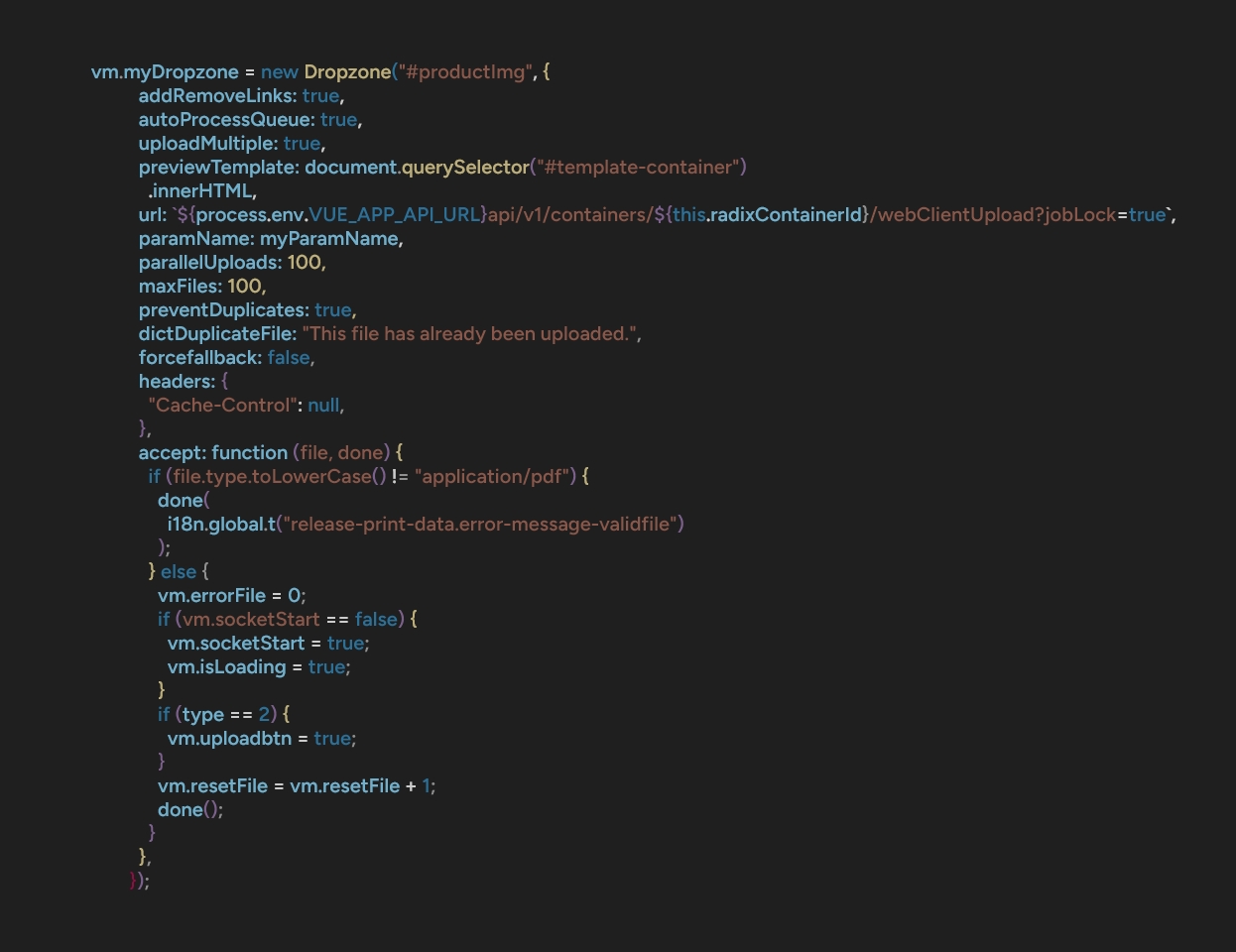Place cursor on "#productImg" selector string

pos(465,72)
